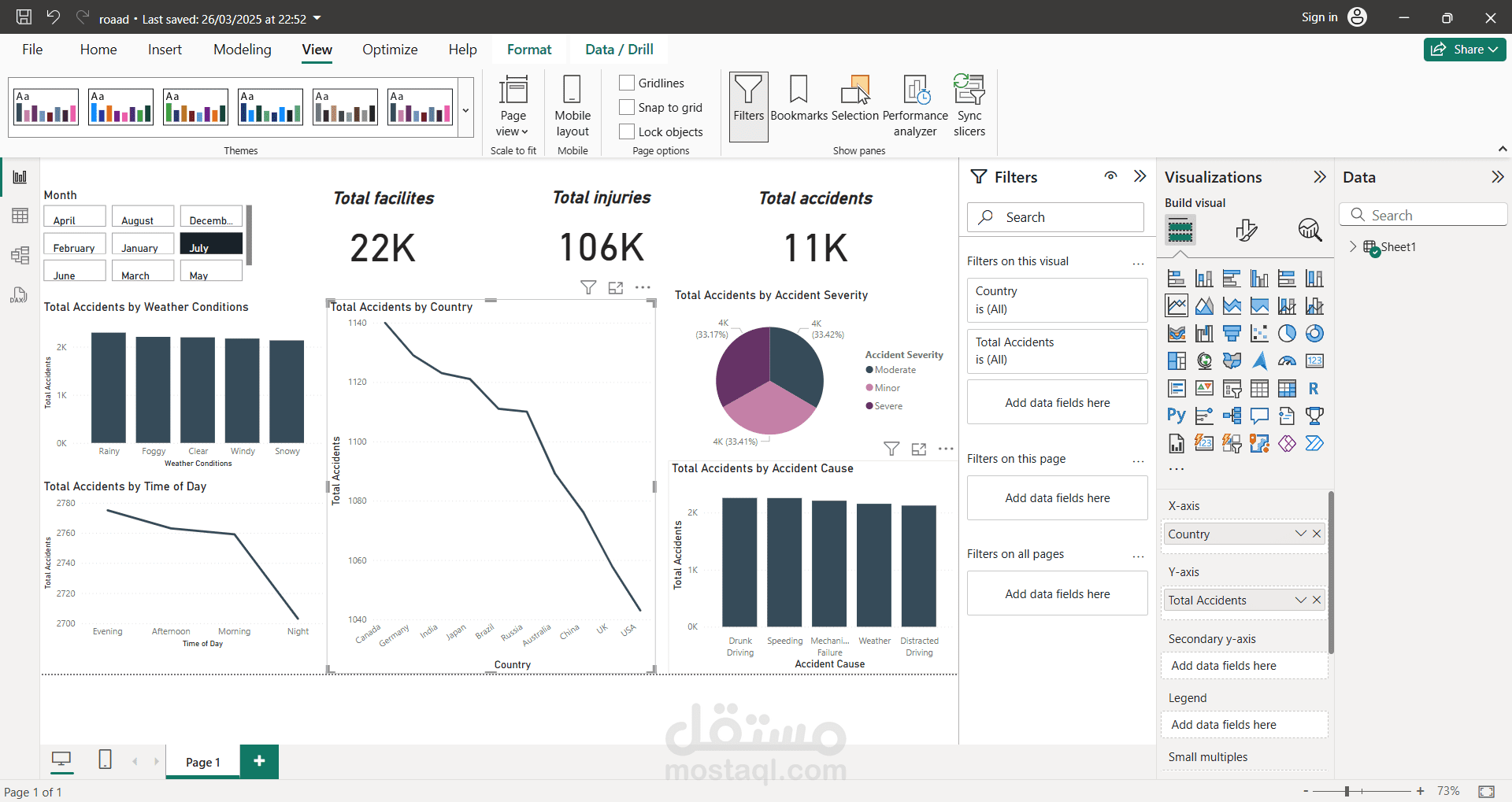Select the gauge visual
1512x802 pixels.
[x=1288, y=360]
